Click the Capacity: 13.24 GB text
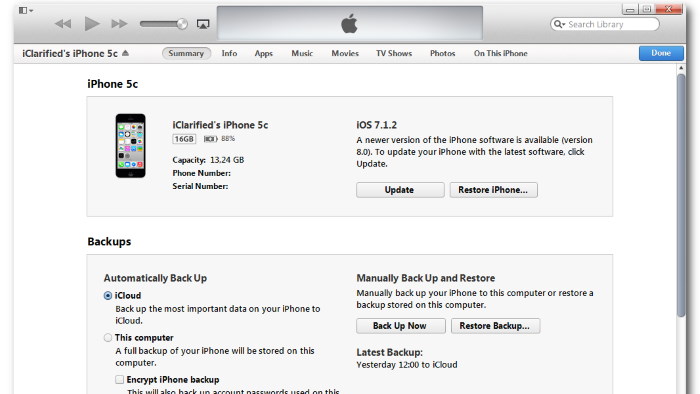 click(x=208, y=160)
